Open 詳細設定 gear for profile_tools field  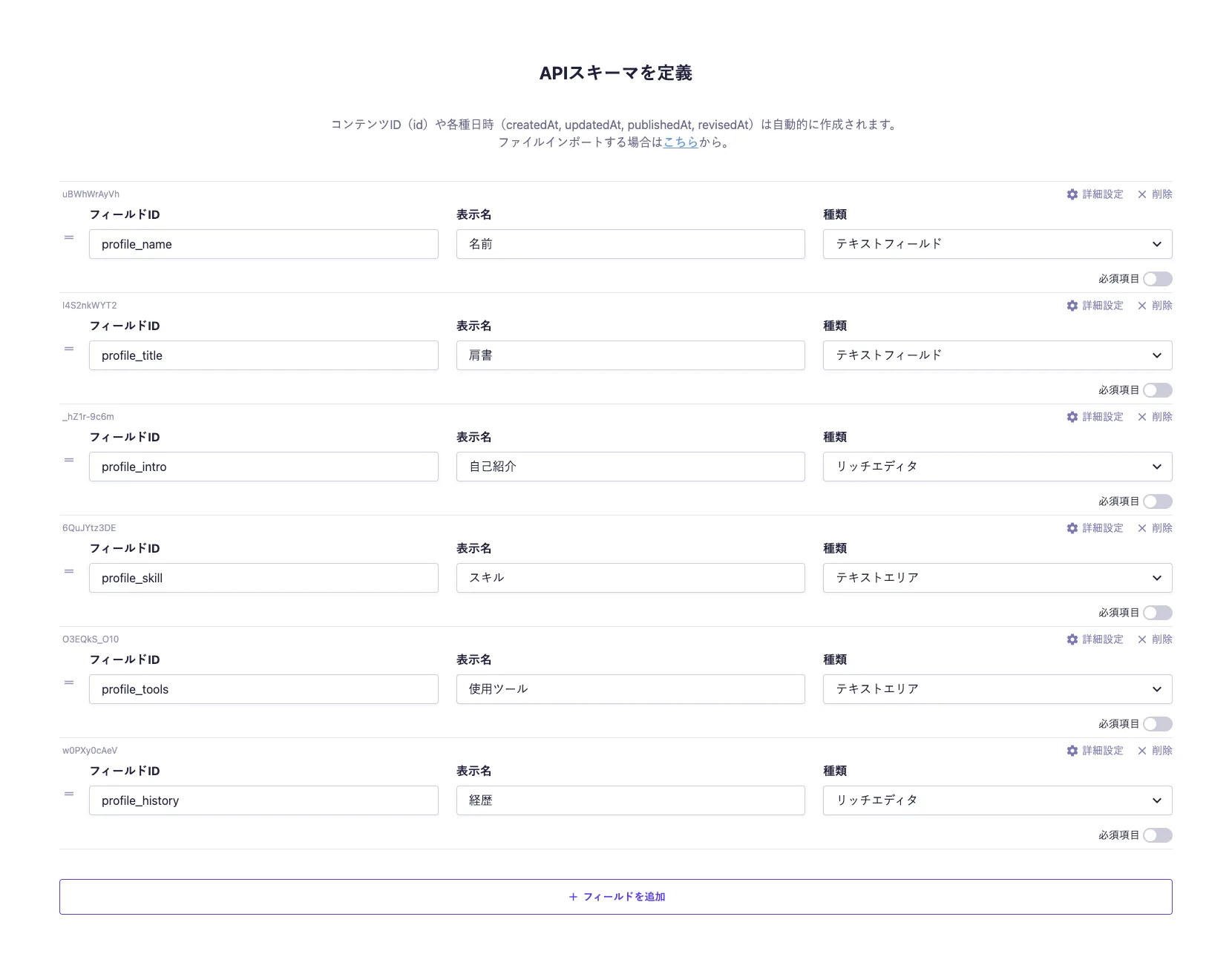(1095, 639)
